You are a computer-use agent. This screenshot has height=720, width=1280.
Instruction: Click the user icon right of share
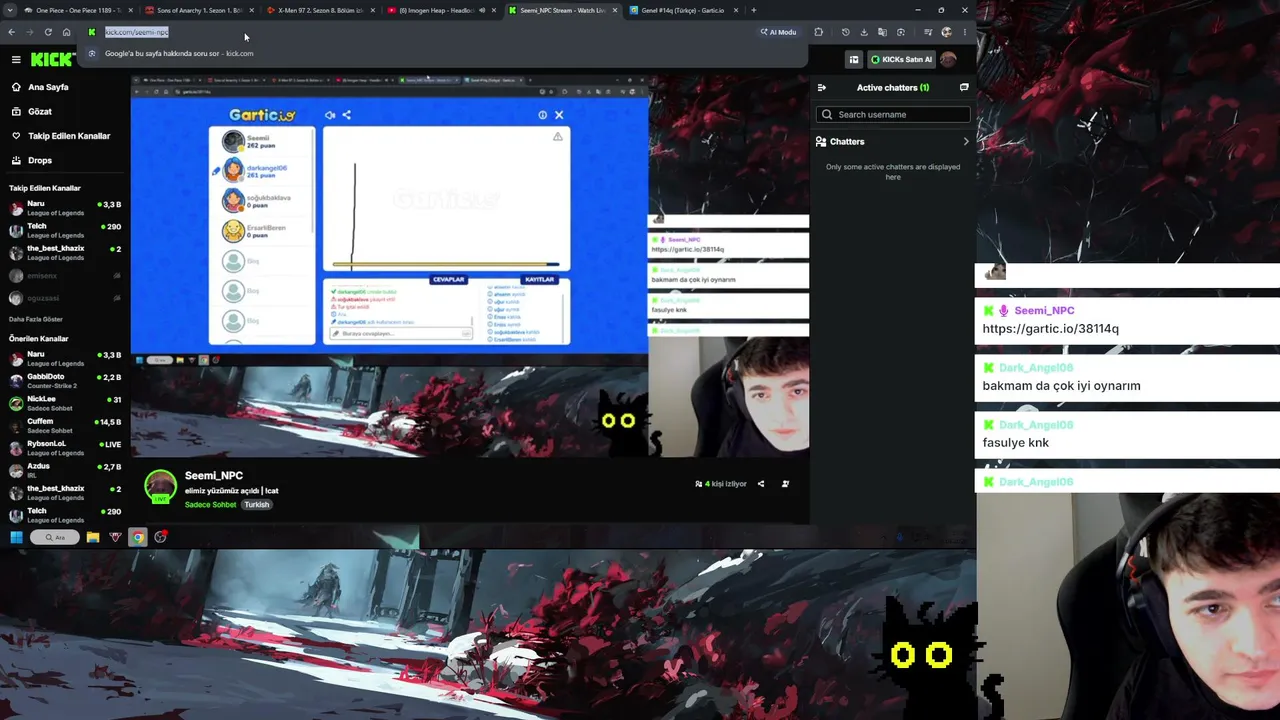pos(785,484)
